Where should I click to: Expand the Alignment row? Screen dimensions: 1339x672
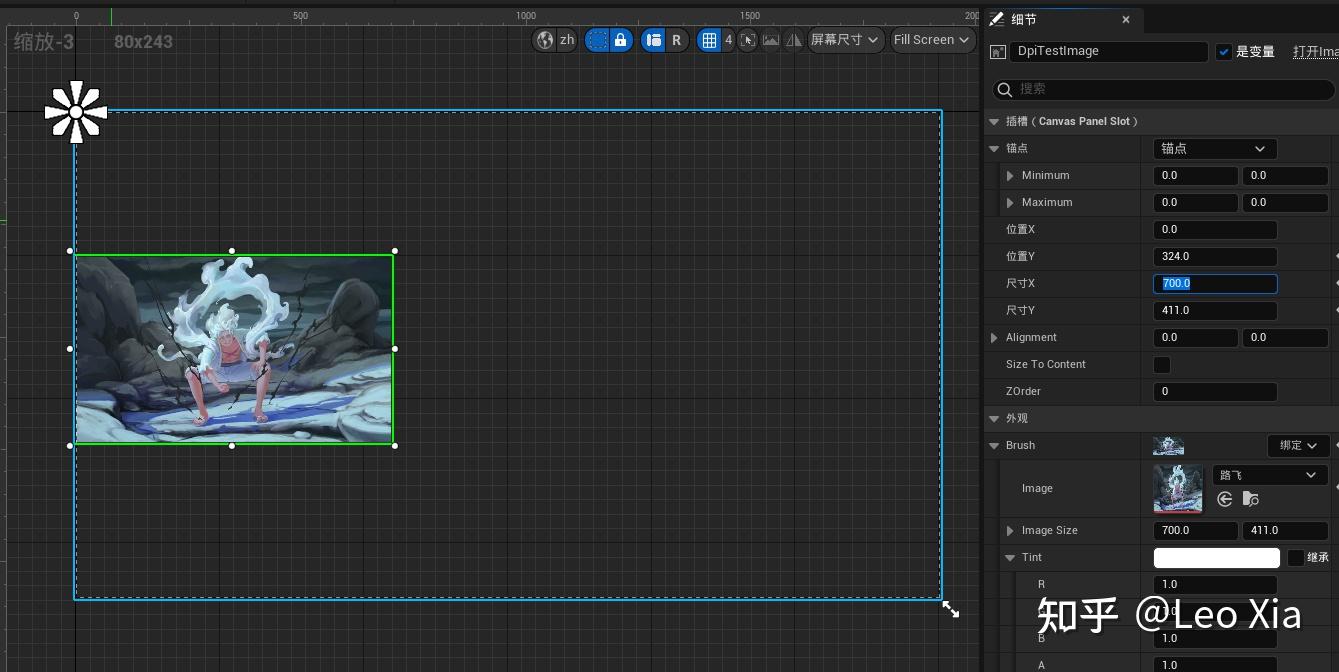[x=994, y=337]
